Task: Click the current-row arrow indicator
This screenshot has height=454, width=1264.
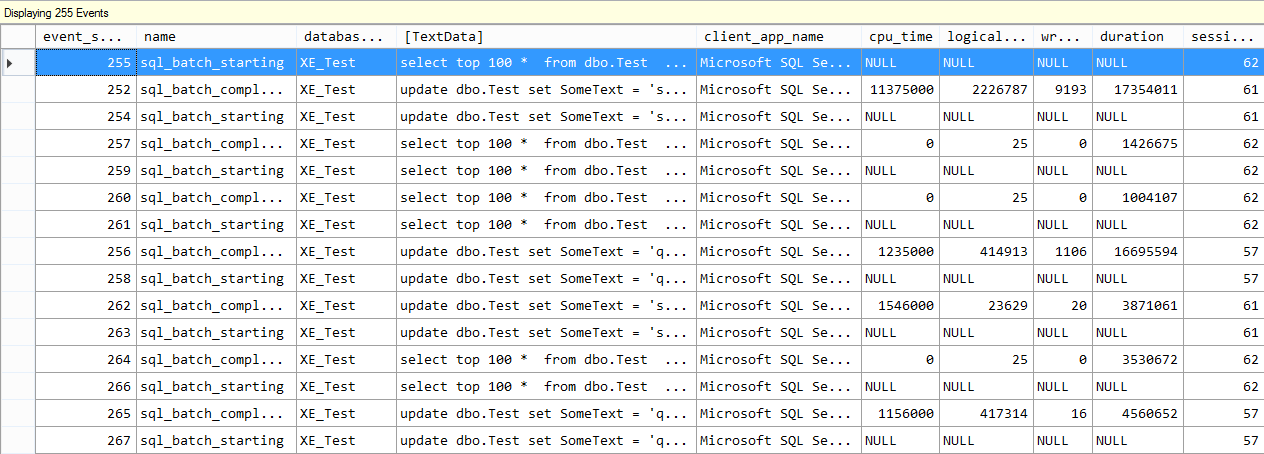Action: point(10,62)
